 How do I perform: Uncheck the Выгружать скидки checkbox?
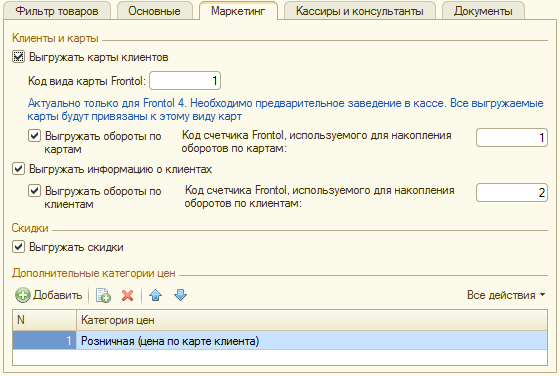coord(19,247)
